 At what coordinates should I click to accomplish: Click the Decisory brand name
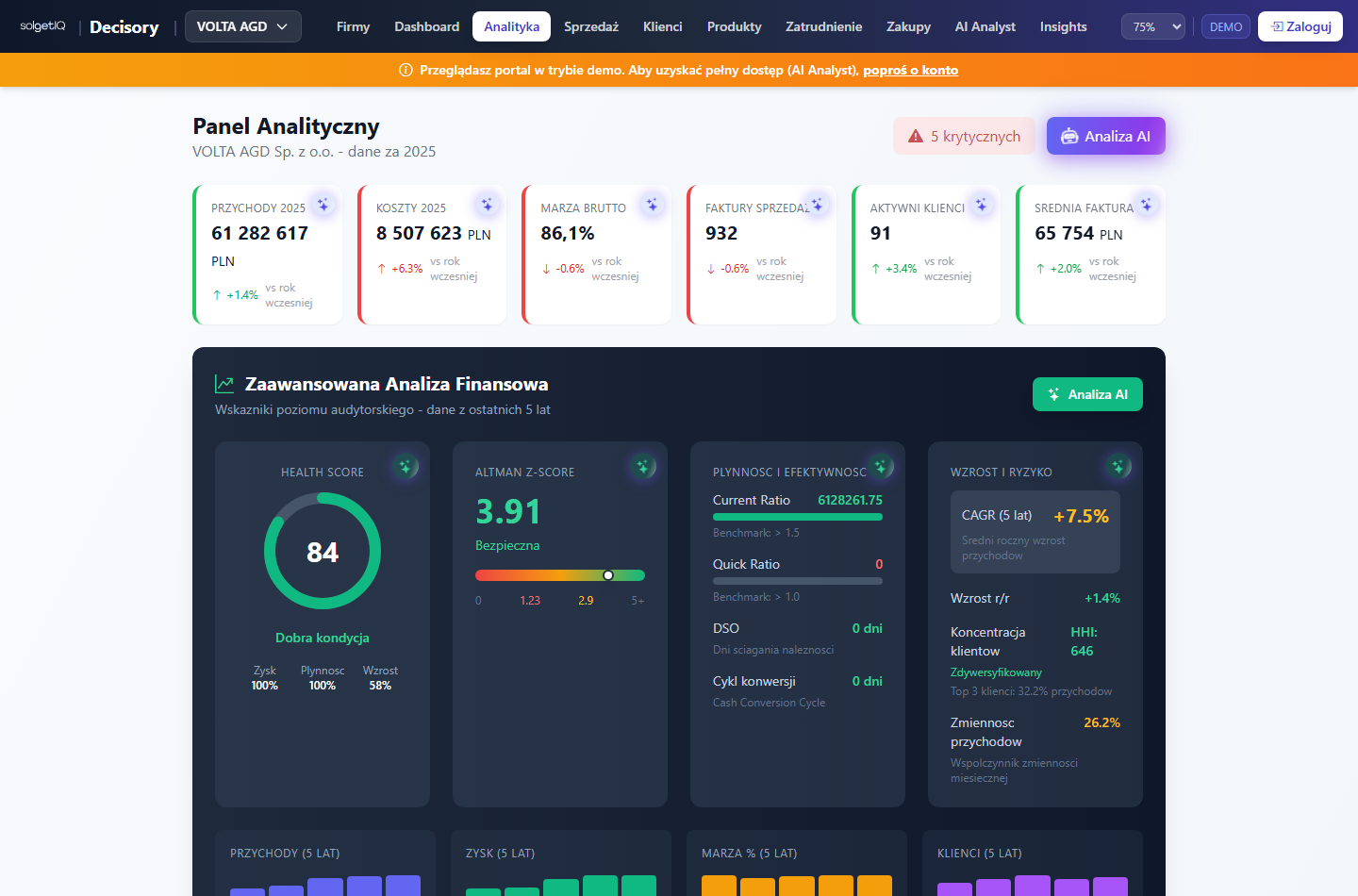coord(124,26)
